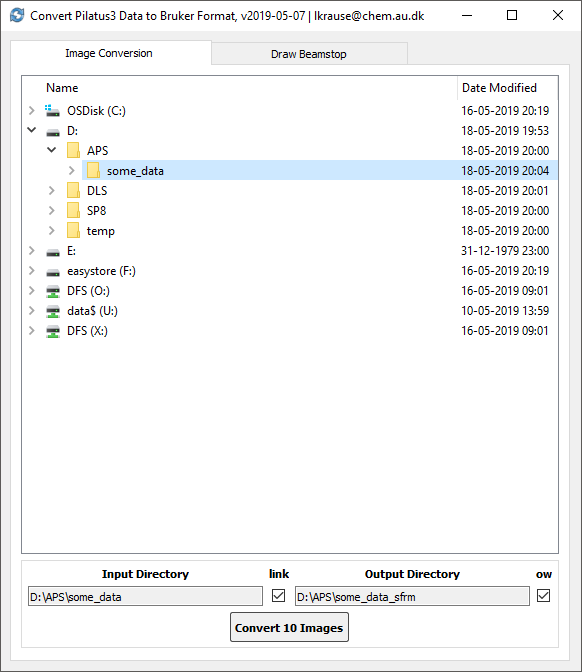The image size is (582, 672).
Task: Expand the DFS (X:) drive node
Action: pyautogui.click(x=32, y=330)
